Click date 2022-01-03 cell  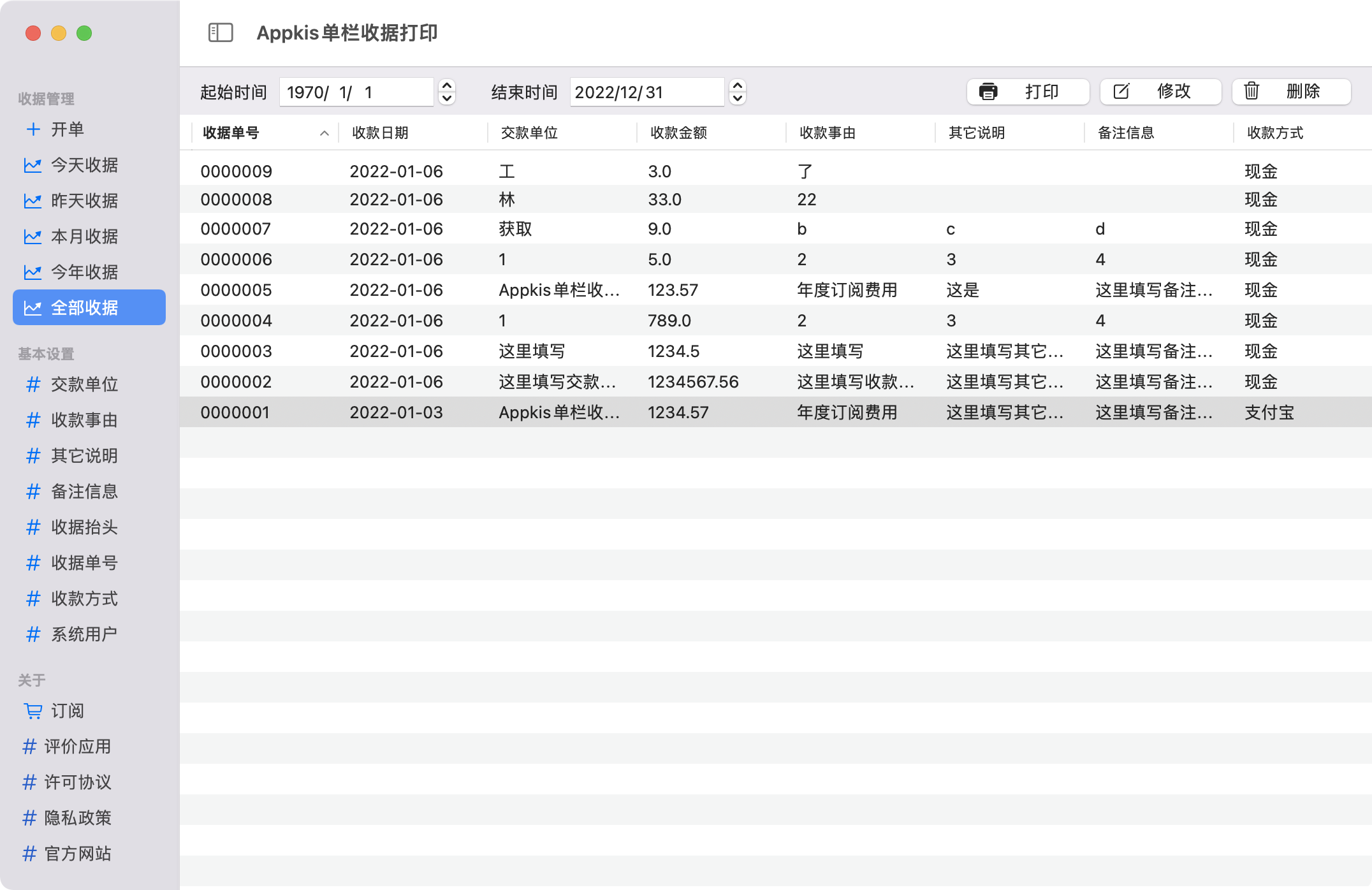pos(396,412)
